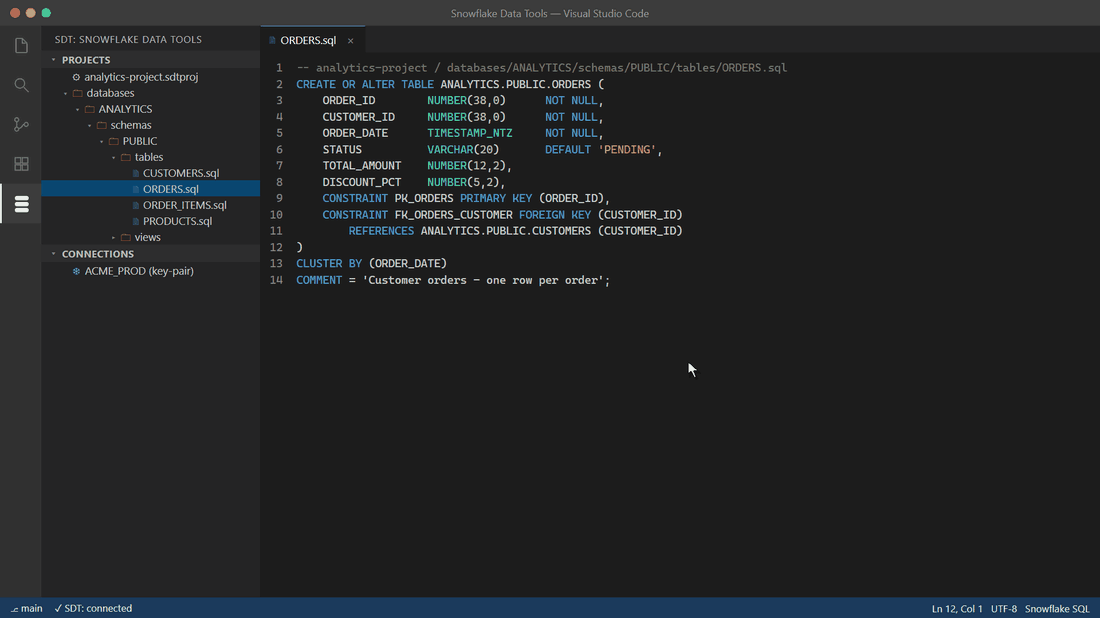Screen dimensions: 1100x618
Task: Change the UTF-8 file encoding
Action: (x=1004, y=609)
